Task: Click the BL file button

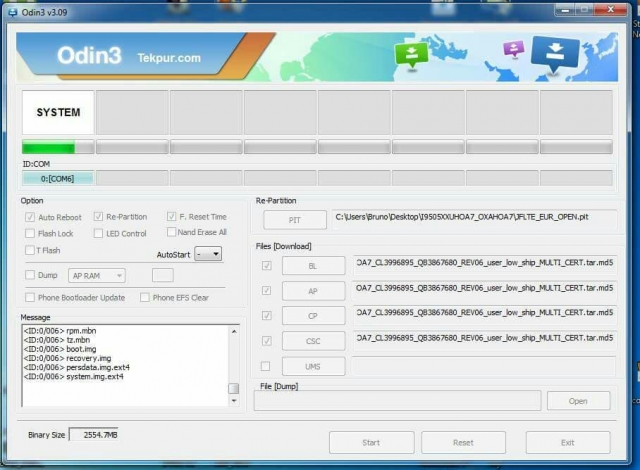Action: [x=313, y=266]
